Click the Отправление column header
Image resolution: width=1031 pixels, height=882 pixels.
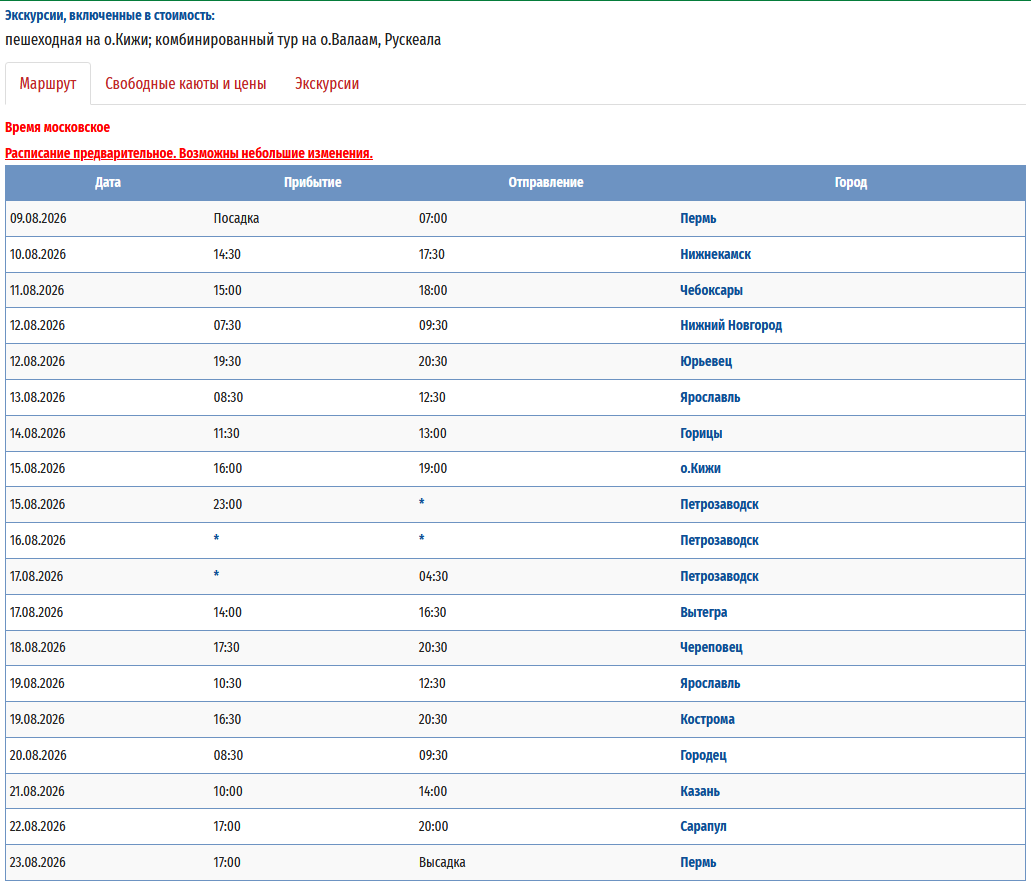click(545, 182)
